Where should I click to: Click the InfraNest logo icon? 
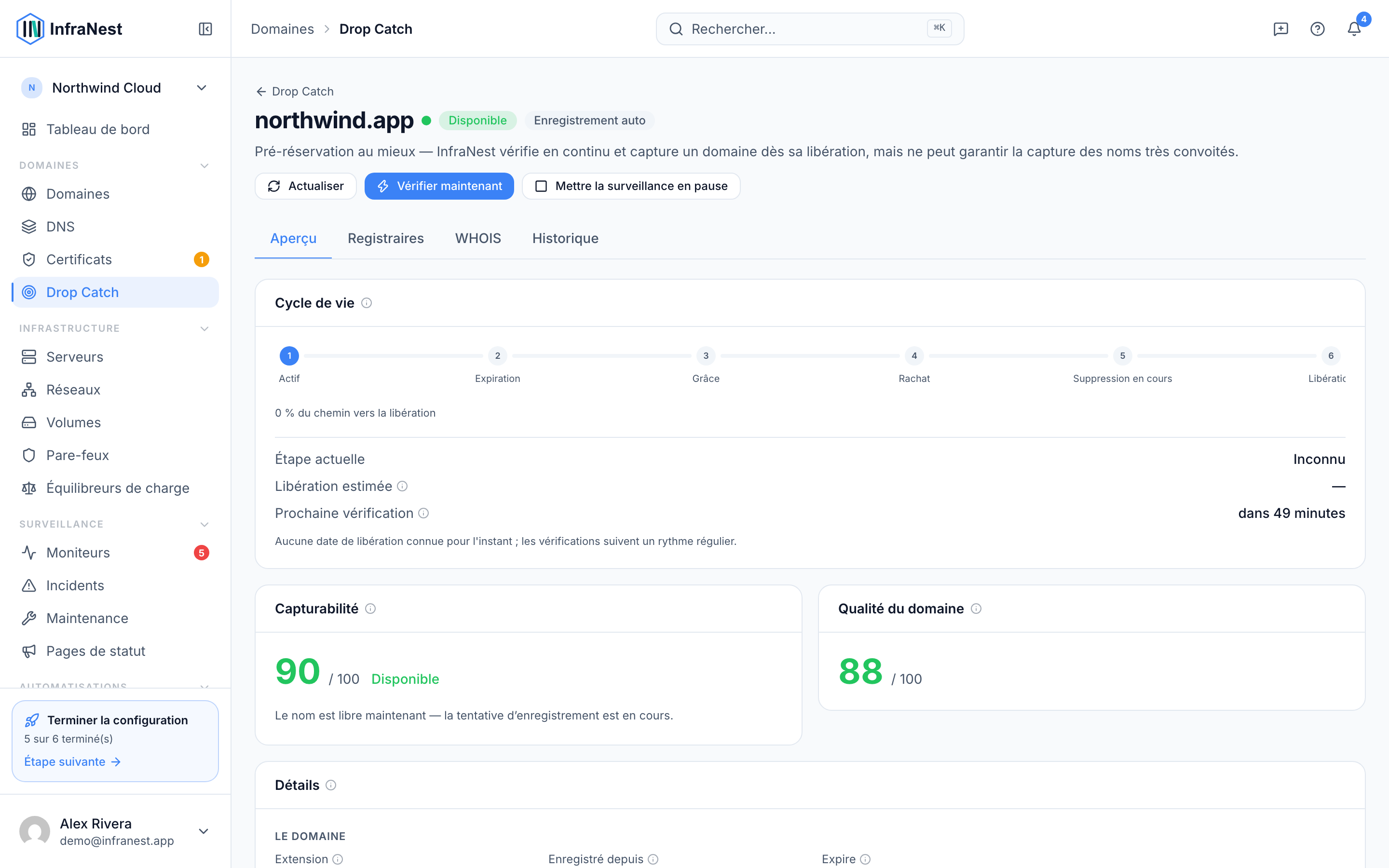click(x=30, y=29)
